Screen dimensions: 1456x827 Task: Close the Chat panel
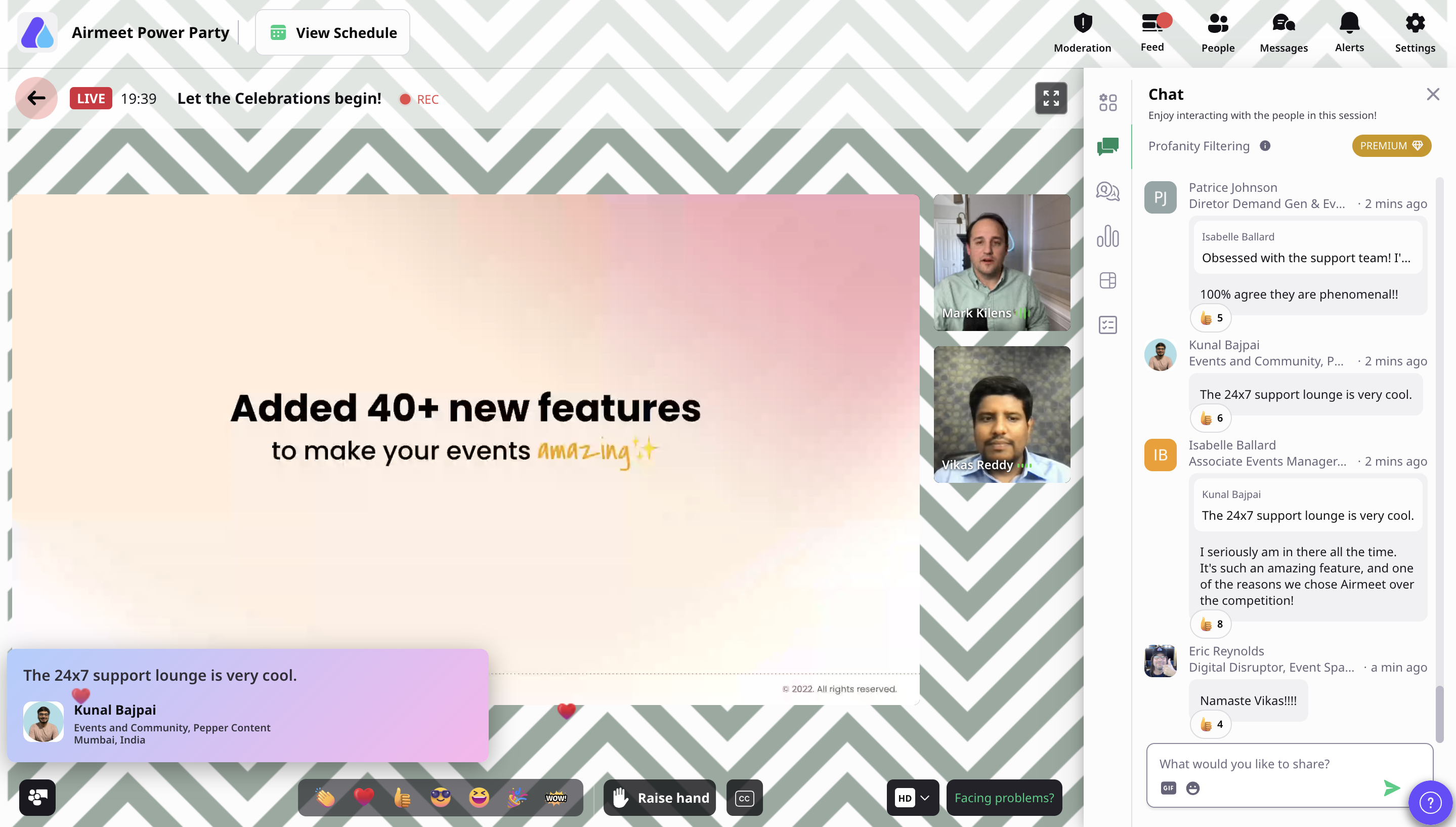point(1433,94)
